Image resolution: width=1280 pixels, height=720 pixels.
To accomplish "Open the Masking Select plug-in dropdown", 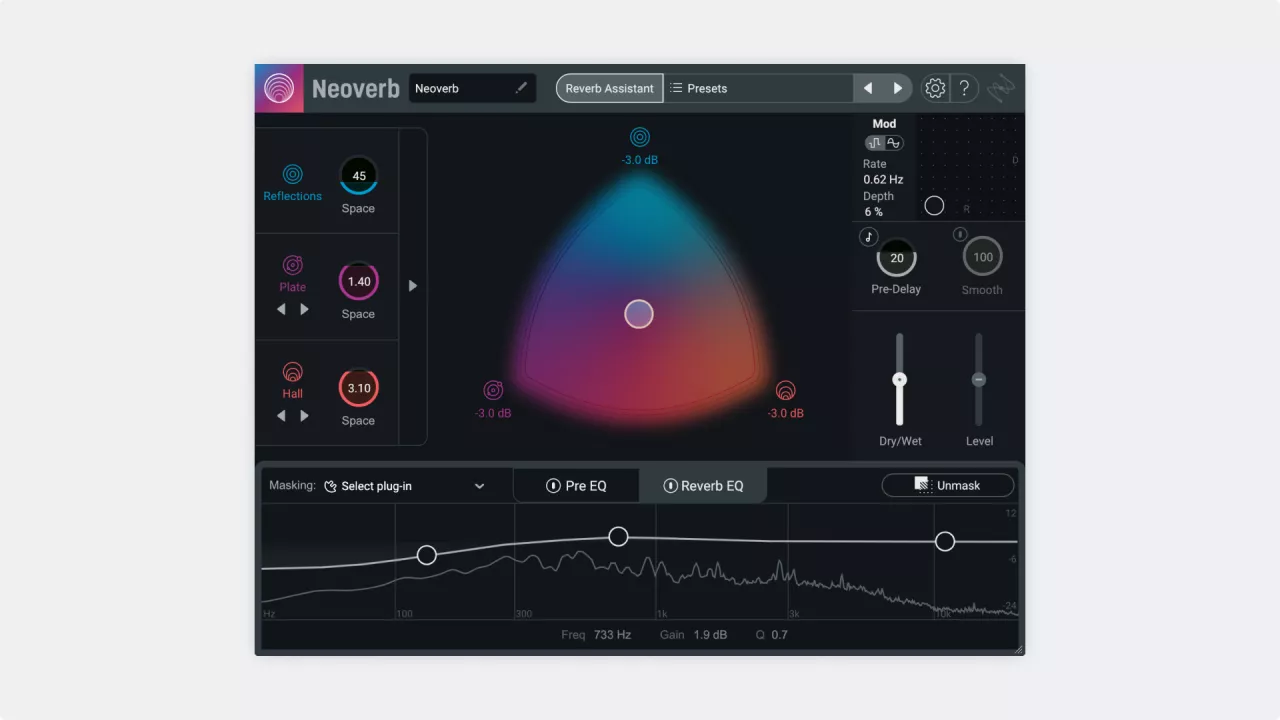I will (405, 486).
